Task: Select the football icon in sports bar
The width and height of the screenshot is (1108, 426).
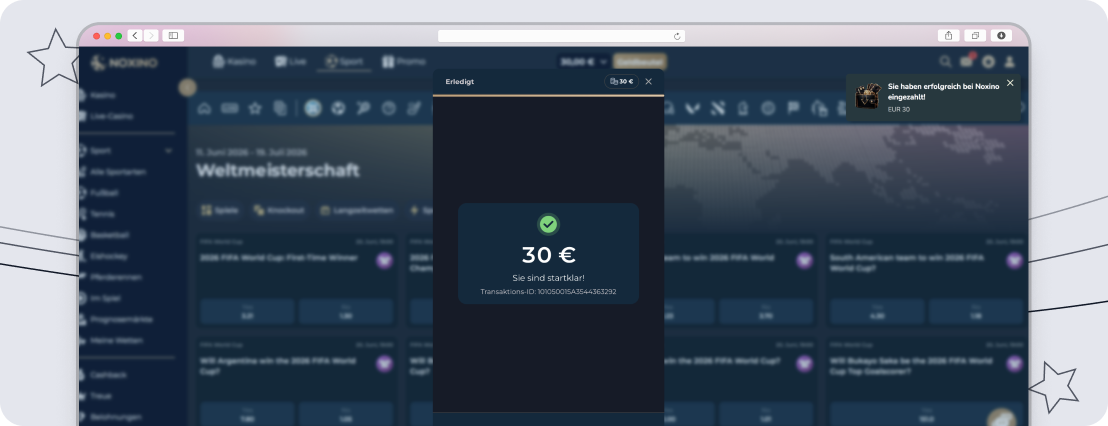Action: tap(338, 108)
